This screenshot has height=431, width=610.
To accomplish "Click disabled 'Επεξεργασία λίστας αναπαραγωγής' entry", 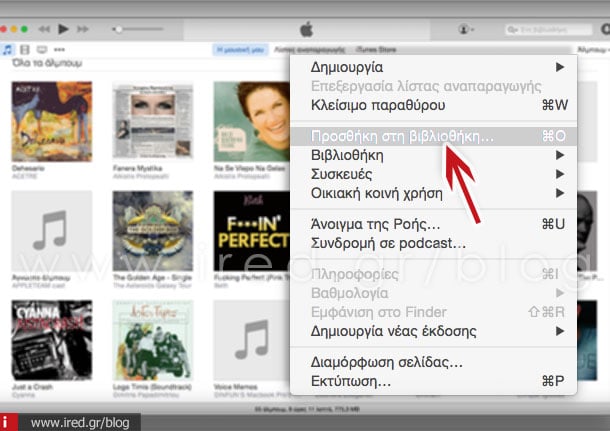I will pos(433,86).
